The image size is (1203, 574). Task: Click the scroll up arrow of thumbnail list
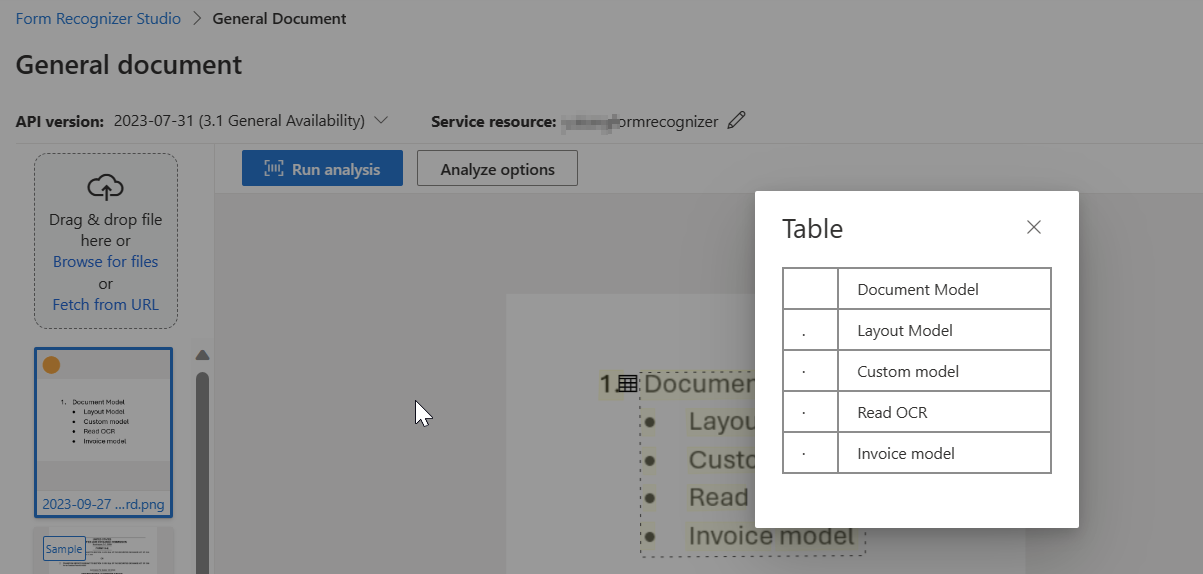[202, 355]
